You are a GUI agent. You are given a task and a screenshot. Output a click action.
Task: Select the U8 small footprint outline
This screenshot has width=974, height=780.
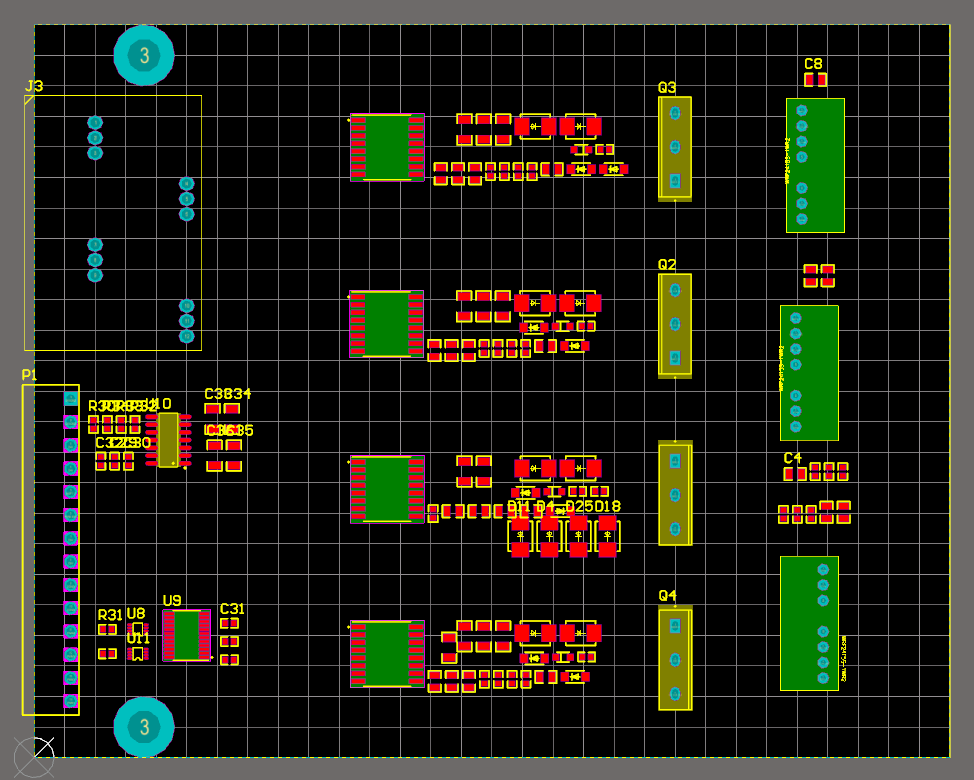click(138, 628)
